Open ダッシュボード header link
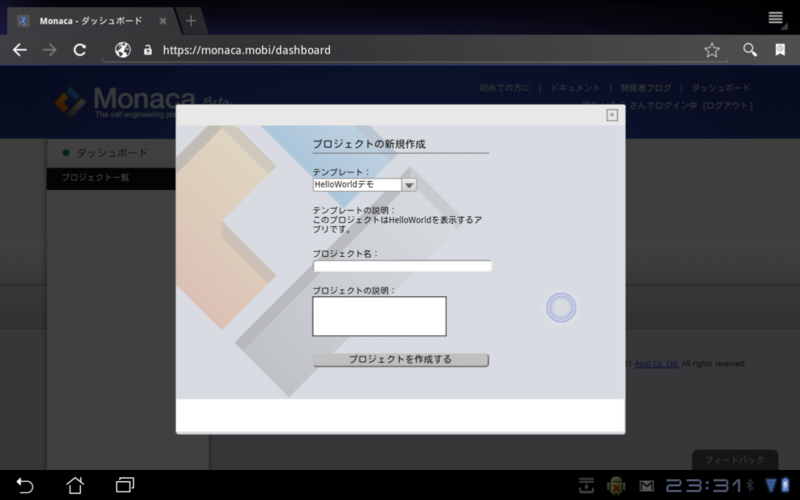 pos(720,88)
